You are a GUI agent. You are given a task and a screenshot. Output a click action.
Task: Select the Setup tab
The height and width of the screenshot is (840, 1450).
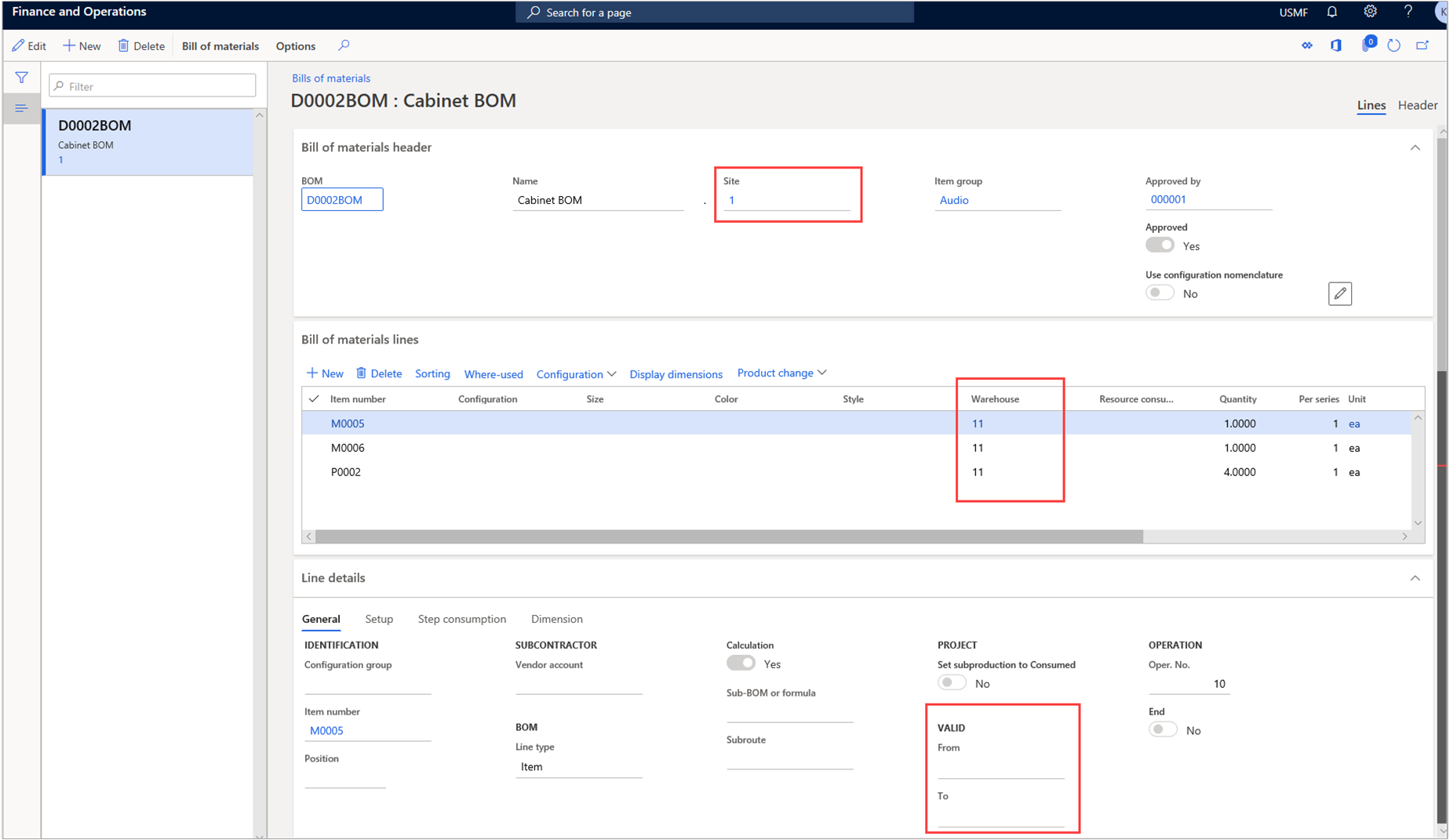[379, 619]
